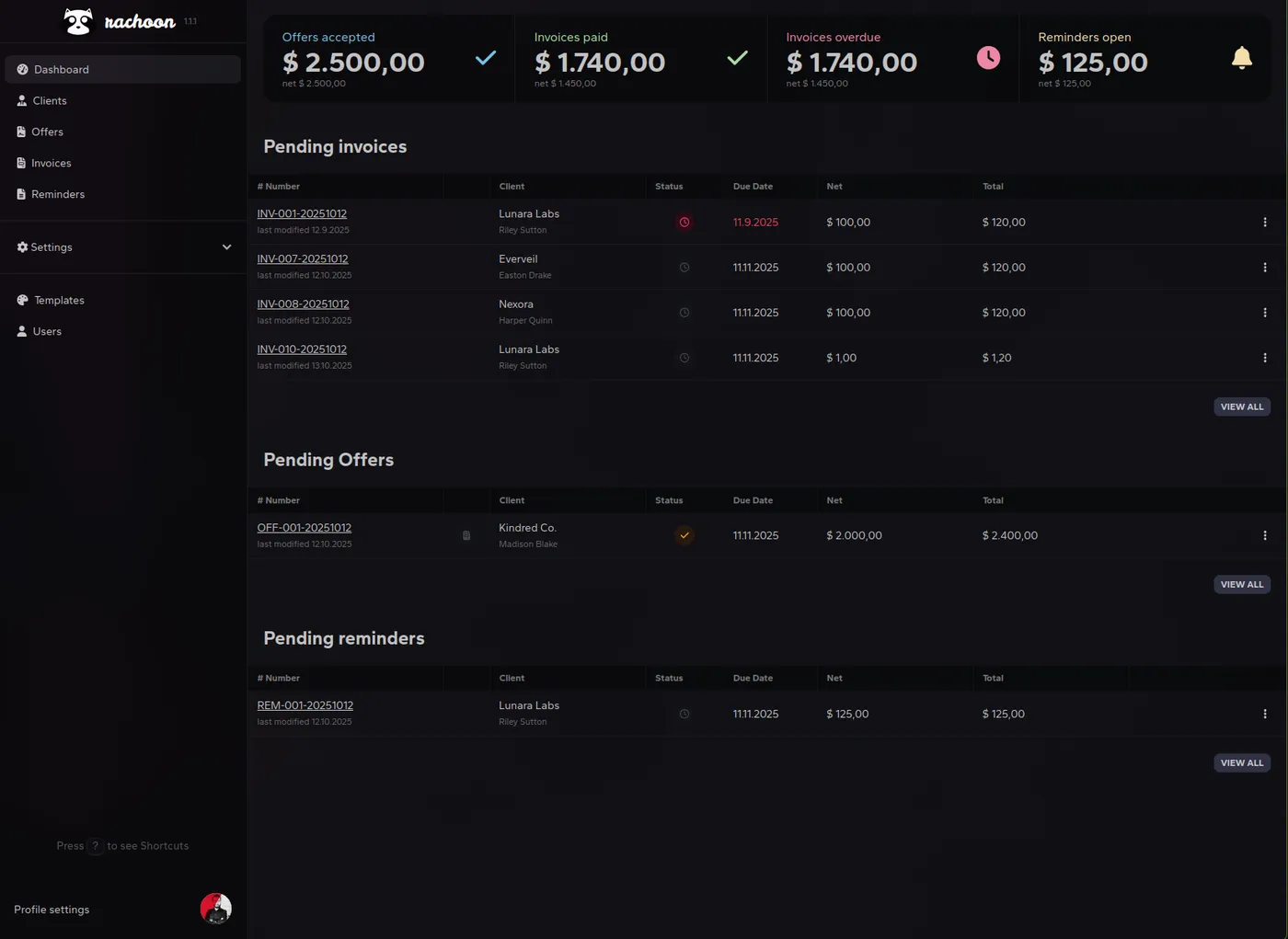Open invoice INV-010-20251012

(x=302, y=349)
